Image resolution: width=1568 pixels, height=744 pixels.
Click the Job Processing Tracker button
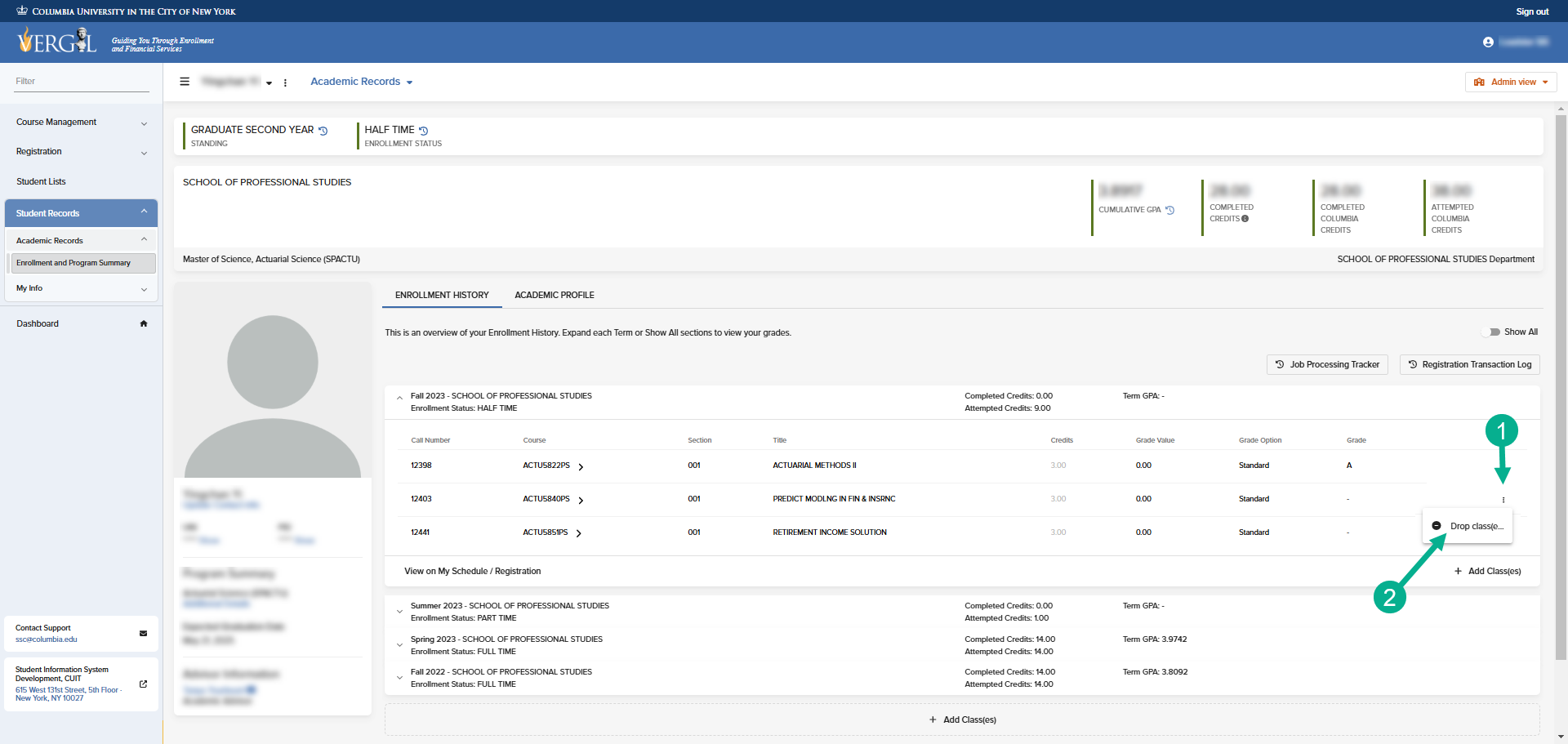(x=1327, y=365)
